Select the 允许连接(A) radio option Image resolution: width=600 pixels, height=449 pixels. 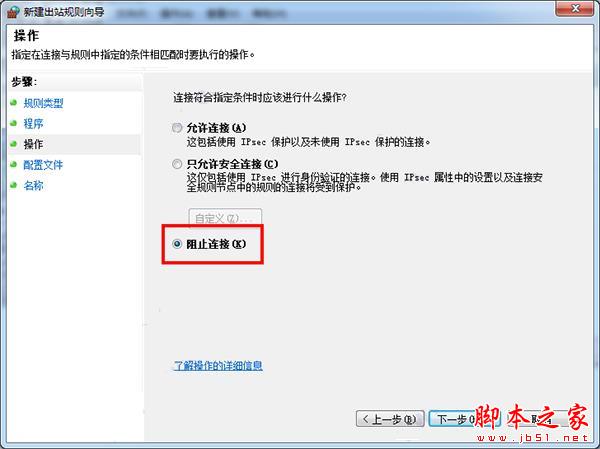coord(177,127)
